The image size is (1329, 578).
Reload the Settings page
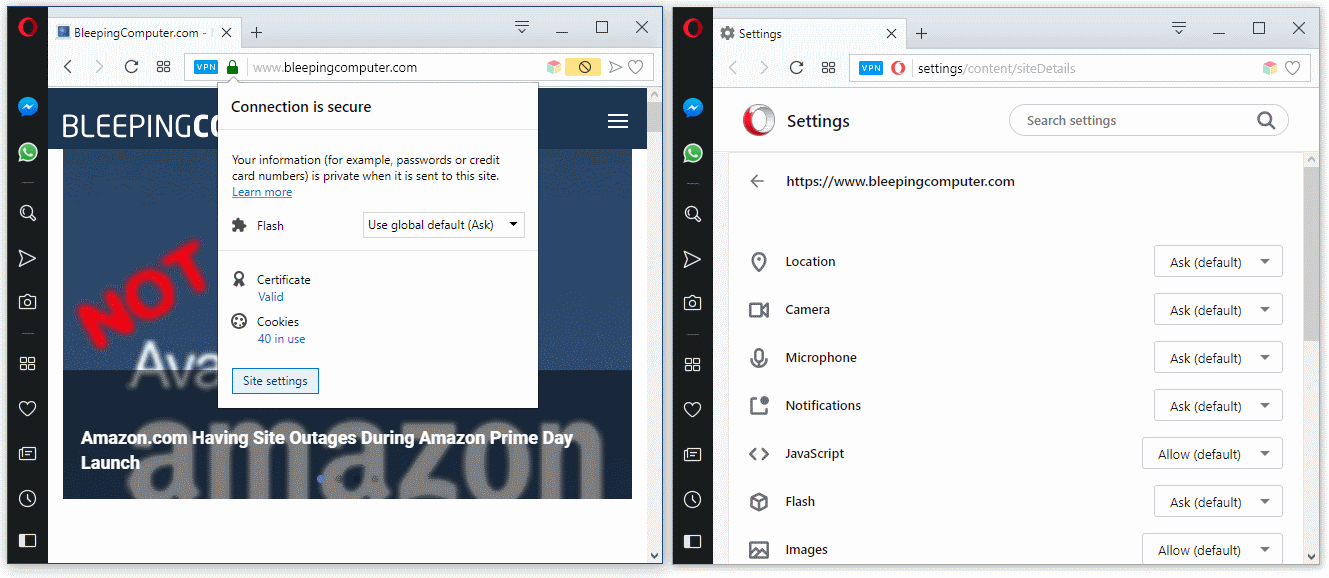pyautogui.click(x=796, y=68)
